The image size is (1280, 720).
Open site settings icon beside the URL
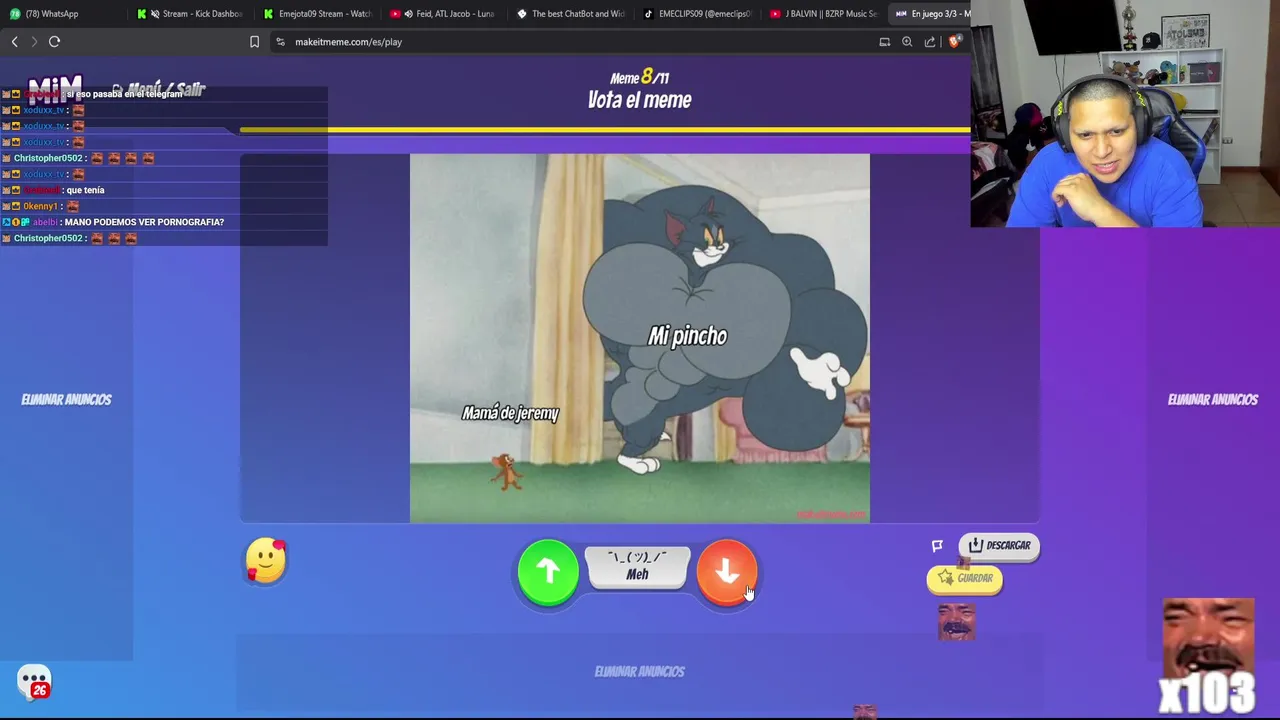(x=280, y=42)
